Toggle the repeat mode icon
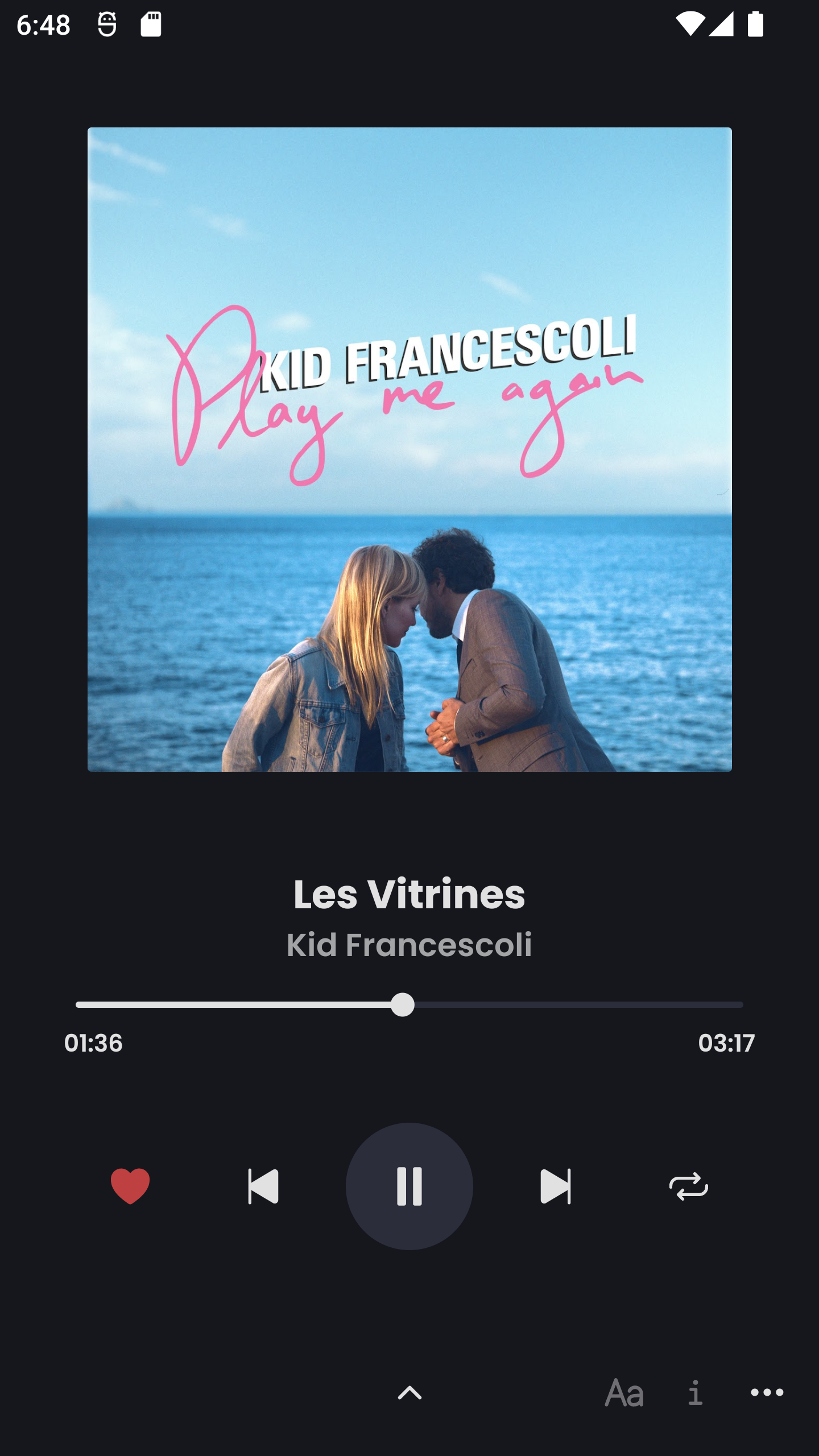Viewport: 819px width, 1456px height. pyautogui.click(x=689, y=1186)
